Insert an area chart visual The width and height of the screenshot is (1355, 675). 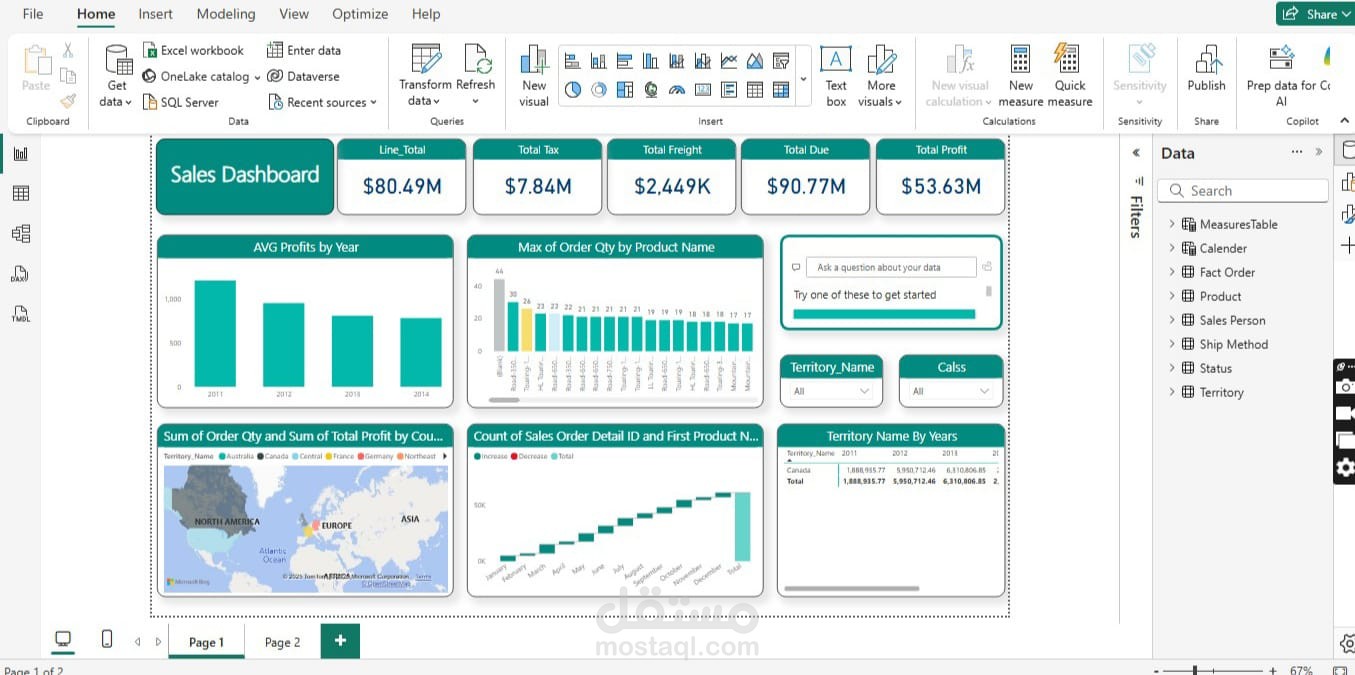click(x=755, y=61)
